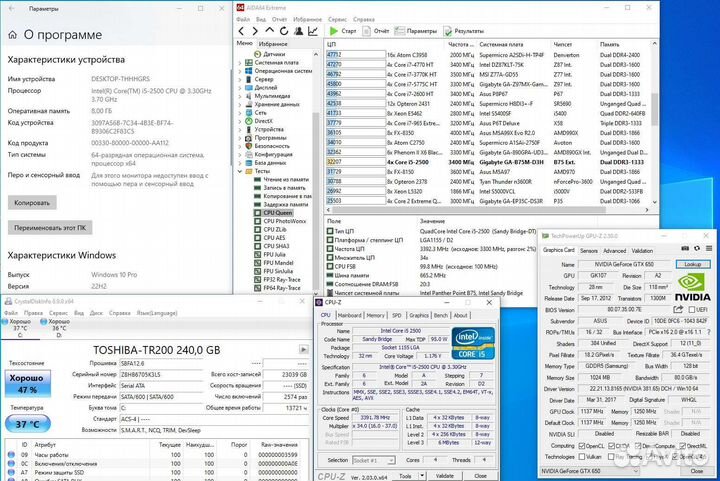Expand Системная плата tree node
The image size is (720, 481).
pyautogui.click(x=240, y=63)
